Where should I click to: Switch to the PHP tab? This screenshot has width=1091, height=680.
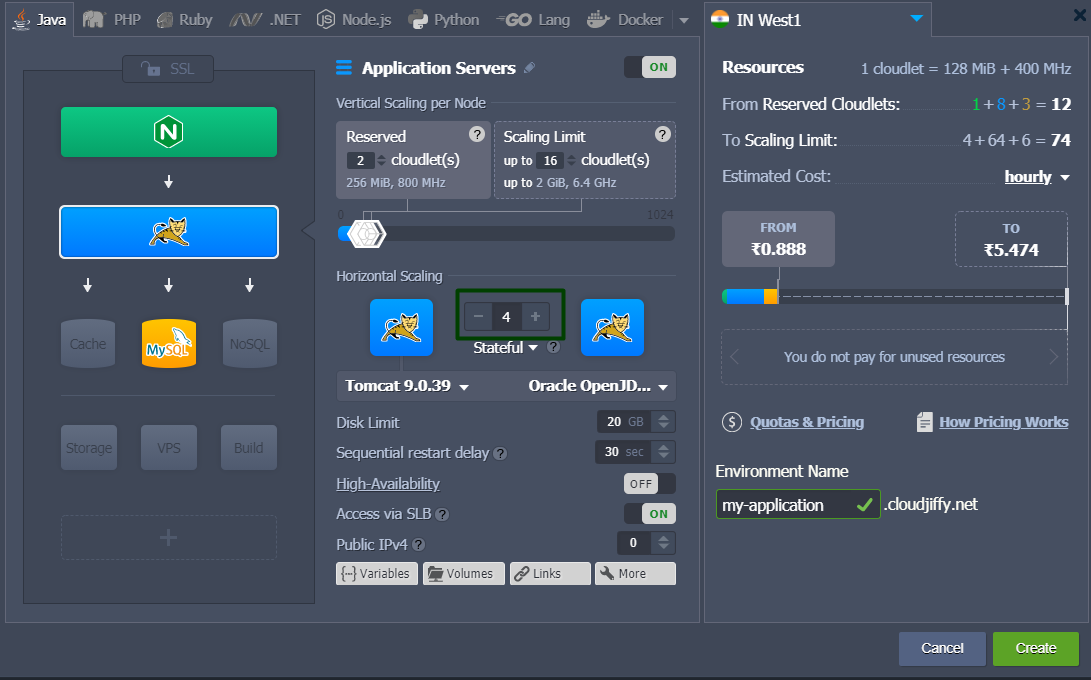pyautogui.click(x=112, y=19)
